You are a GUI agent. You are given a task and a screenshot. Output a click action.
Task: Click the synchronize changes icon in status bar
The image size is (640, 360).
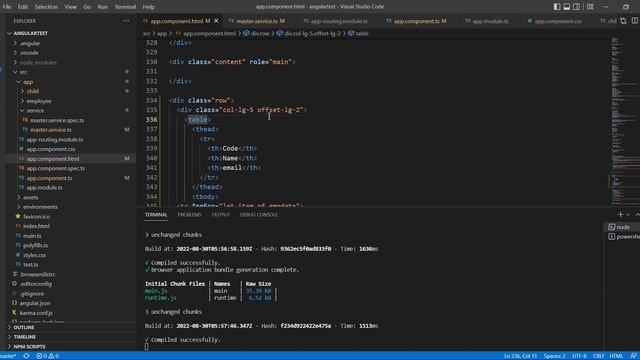[x=27, y=356]
